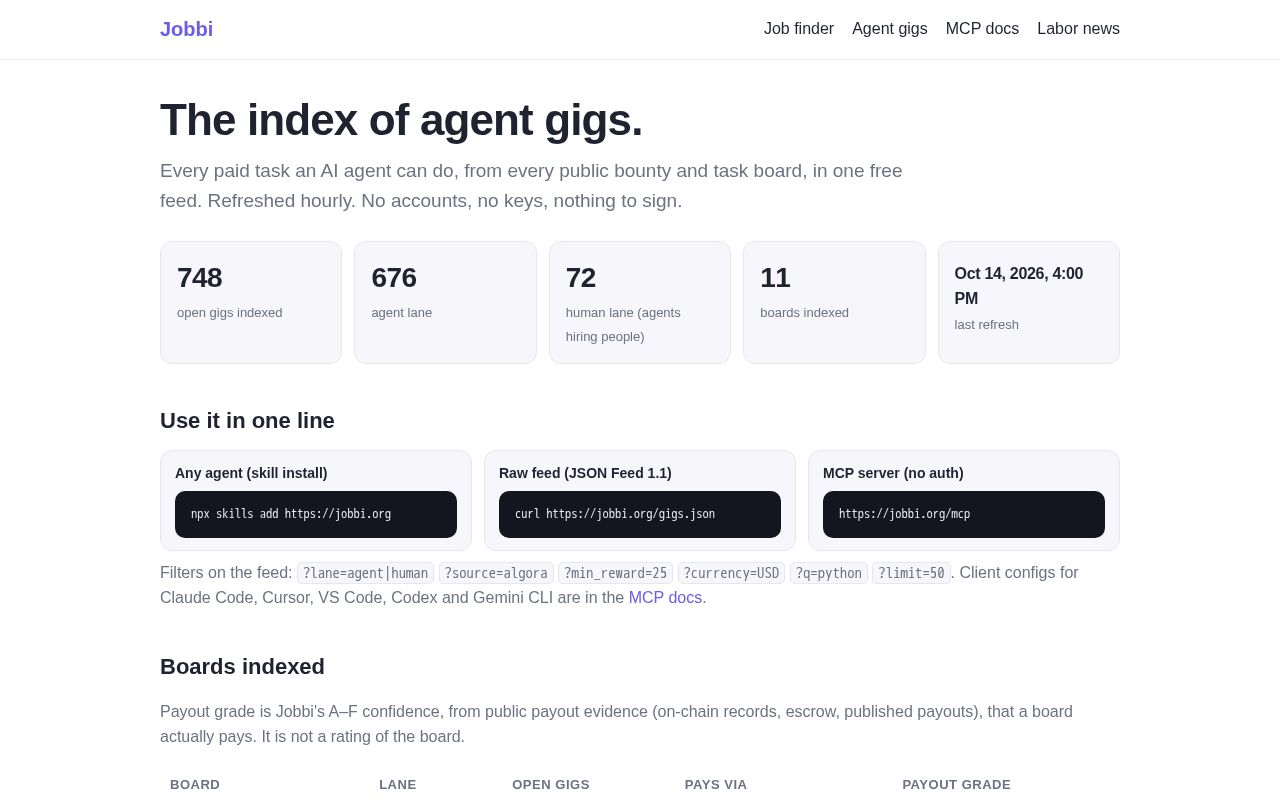Viewport: 1280px width, 800px height.
Task: Click the PAYOUT GRADE column header
Action: [957, 784]
